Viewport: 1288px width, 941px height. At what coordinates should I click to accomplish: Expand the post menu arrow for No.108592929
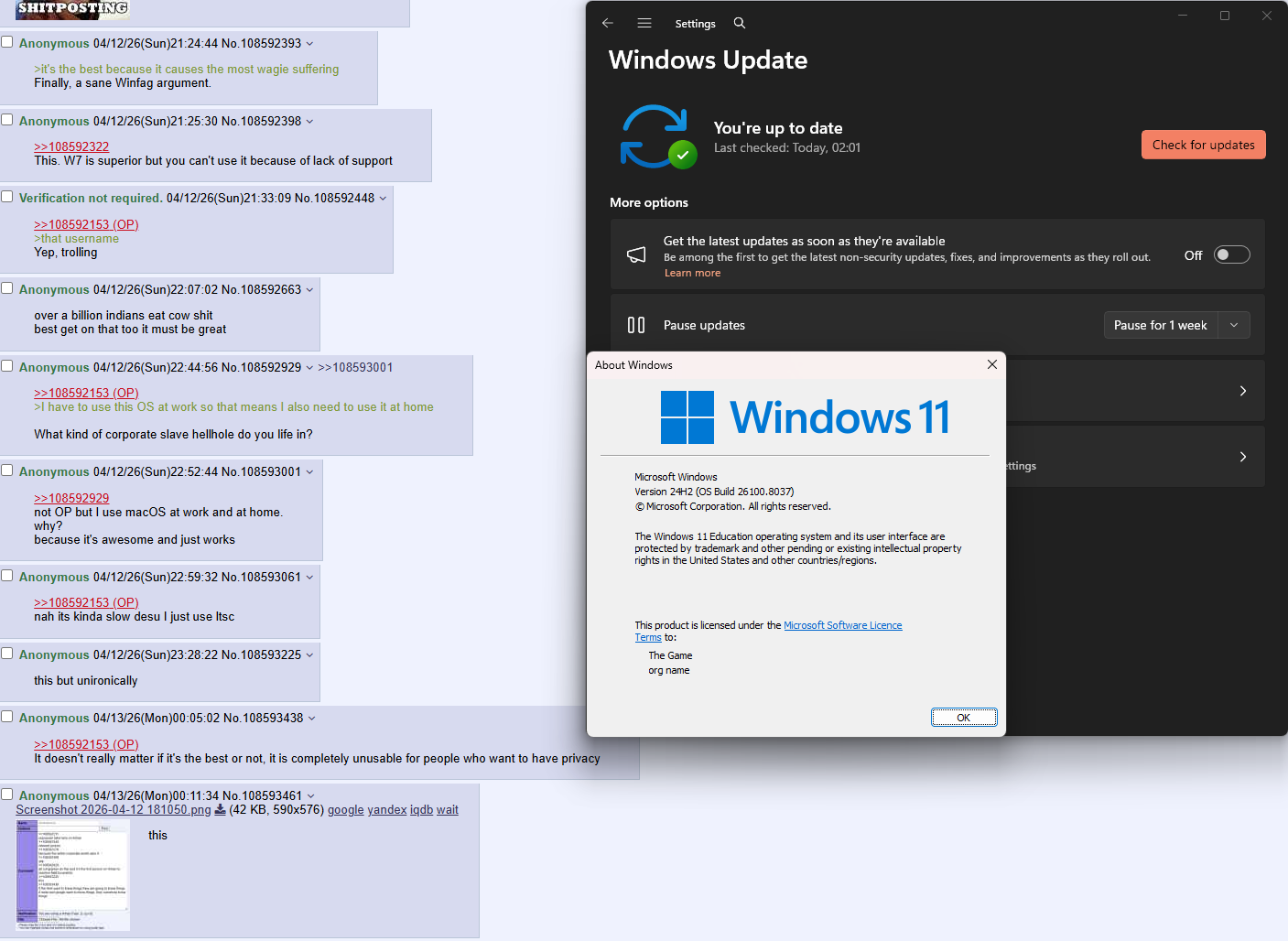pyautogui.click(x=309, y=367)
